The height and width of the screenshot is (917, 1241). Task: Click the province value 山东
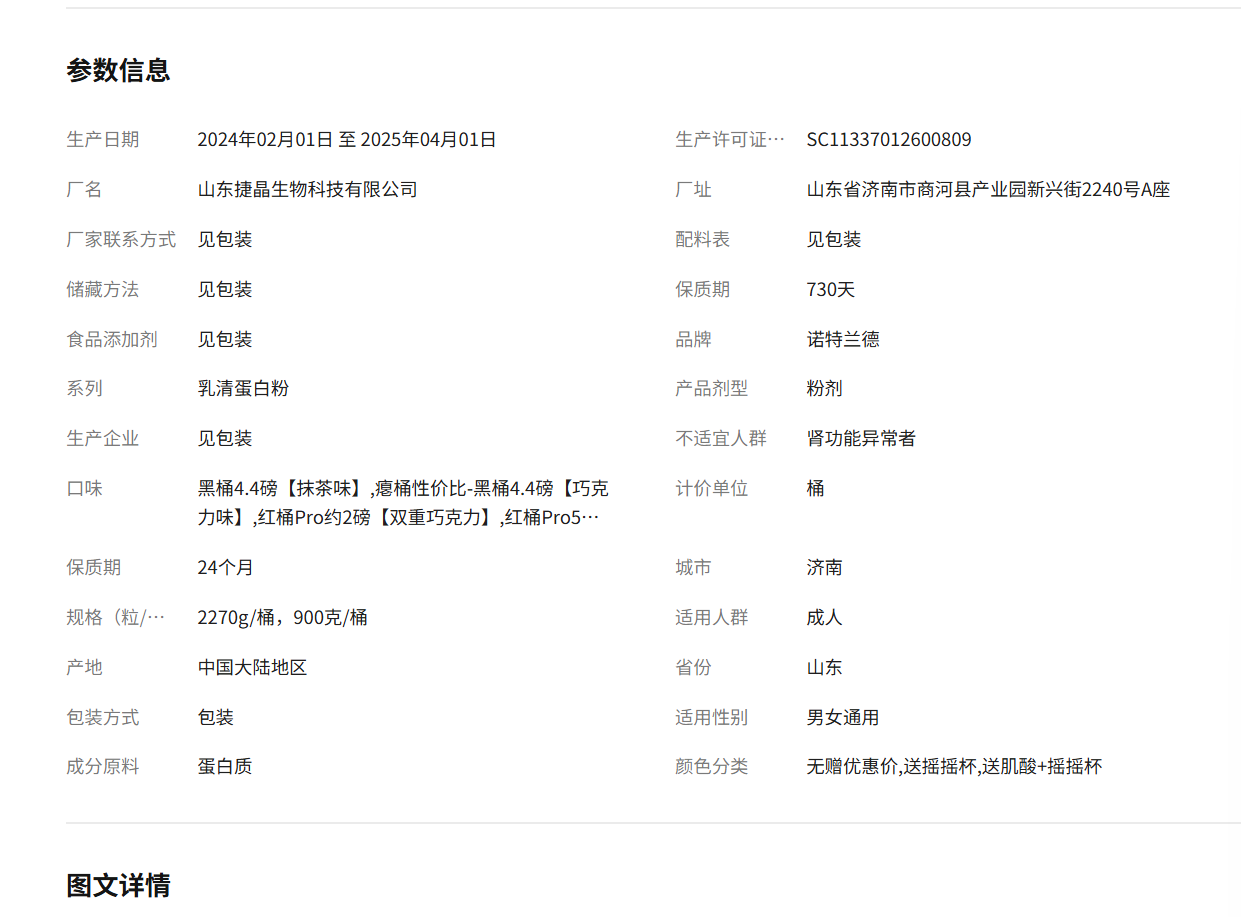(x=825, y=668)
